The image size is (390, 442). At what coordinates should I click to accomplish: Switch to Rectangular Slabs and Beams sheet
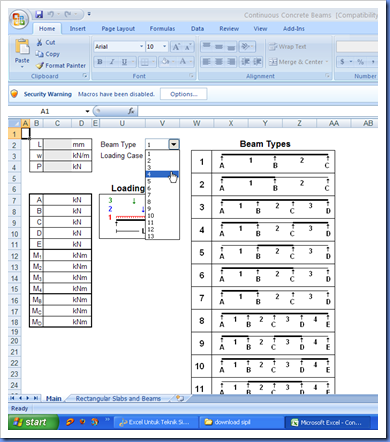pyautogui.click(x=118, y=398)
